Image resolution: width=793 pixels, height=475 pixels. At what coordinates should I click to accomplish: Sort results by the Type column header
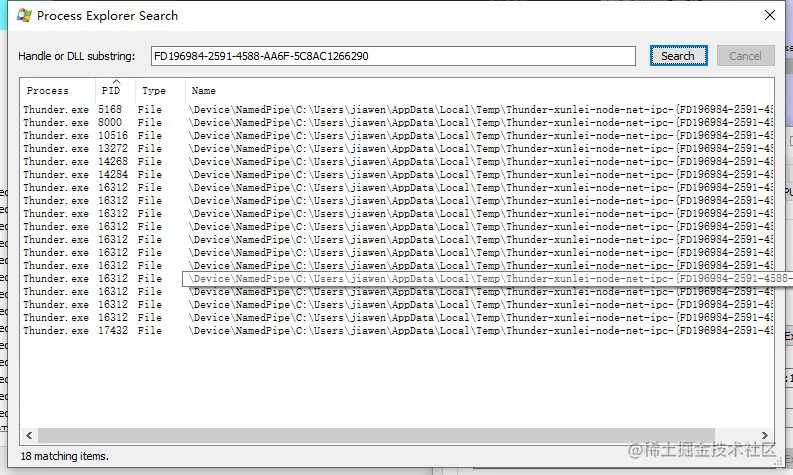click(x=160, y=91)
